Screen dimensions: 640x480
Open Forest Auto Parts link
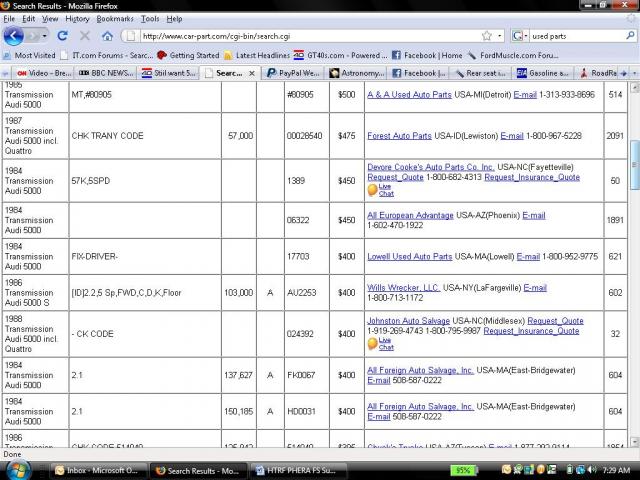pyautogui.click(x=399, y=136)
